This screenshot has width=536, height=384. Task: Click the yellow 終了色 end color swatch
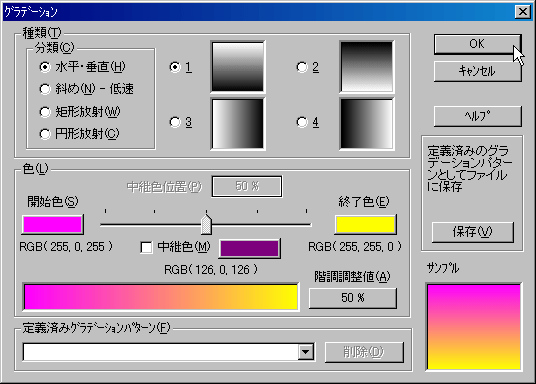pyautogui.click(x=365, y=225)
